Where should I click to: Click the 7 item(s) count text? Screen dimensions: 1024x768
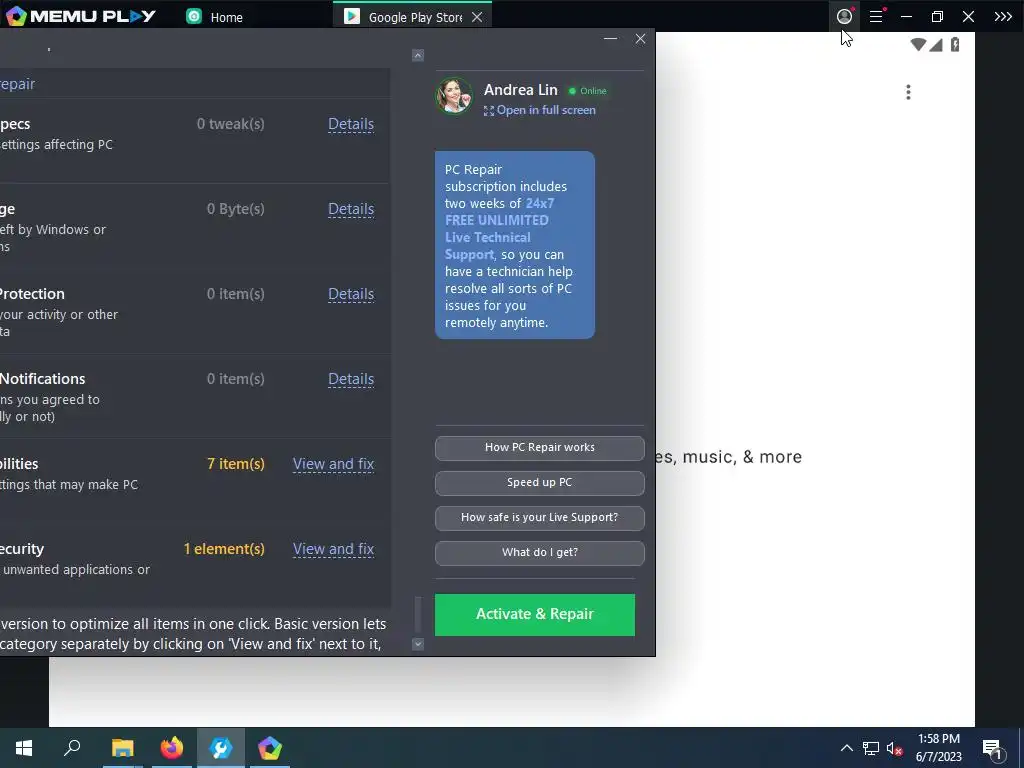(x=236, y=464)
